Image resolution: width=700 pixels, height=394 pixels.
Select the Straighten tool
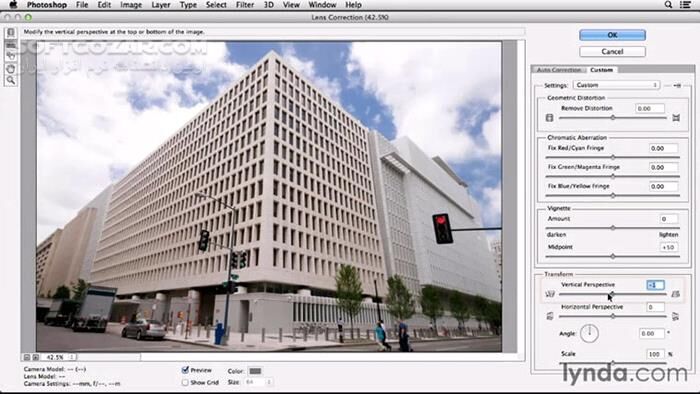(x=11, y=45)
